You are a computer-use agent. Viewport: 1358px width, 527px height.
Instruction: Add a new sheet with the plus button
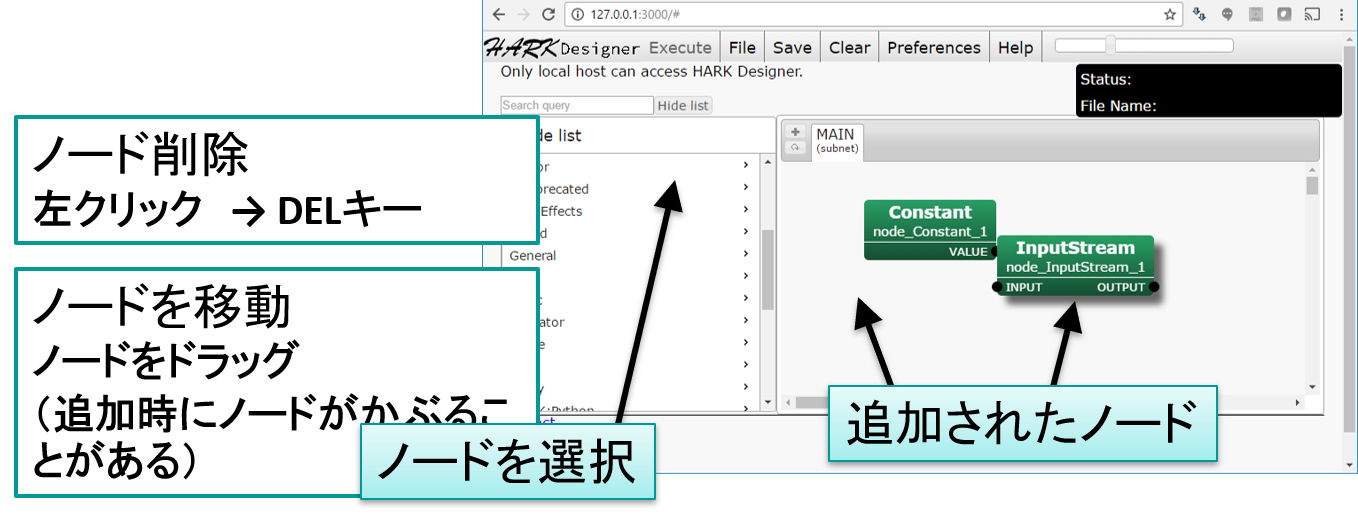(x=796, y=131)
